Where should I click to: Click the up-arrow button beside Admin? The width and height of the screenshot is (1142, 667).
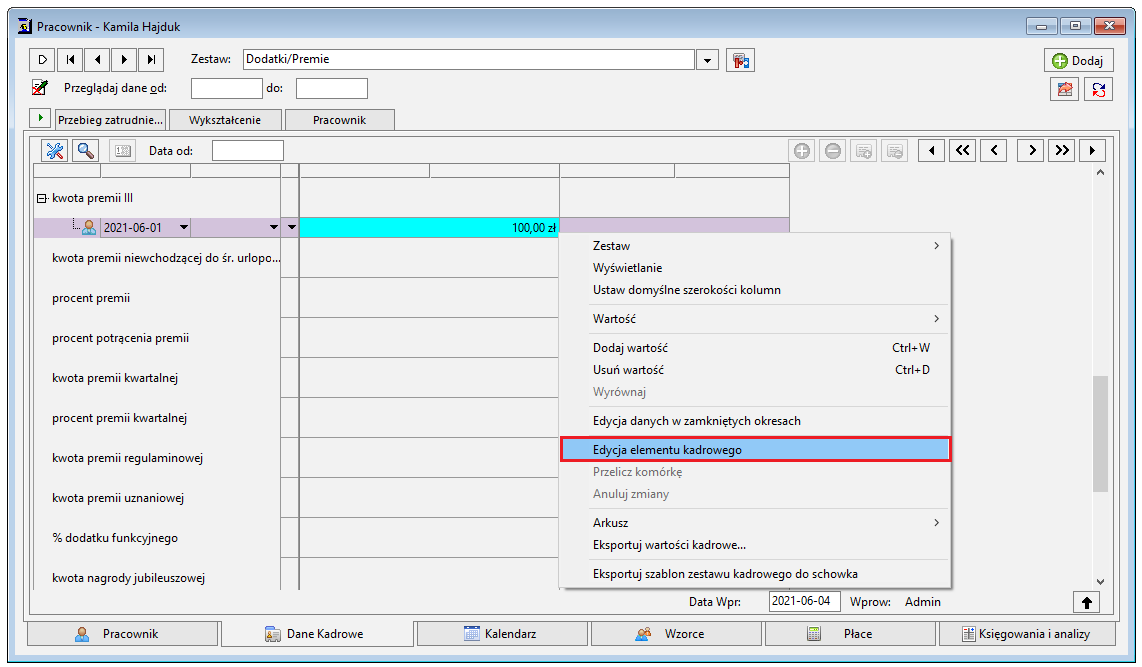tap(1086, 602)
